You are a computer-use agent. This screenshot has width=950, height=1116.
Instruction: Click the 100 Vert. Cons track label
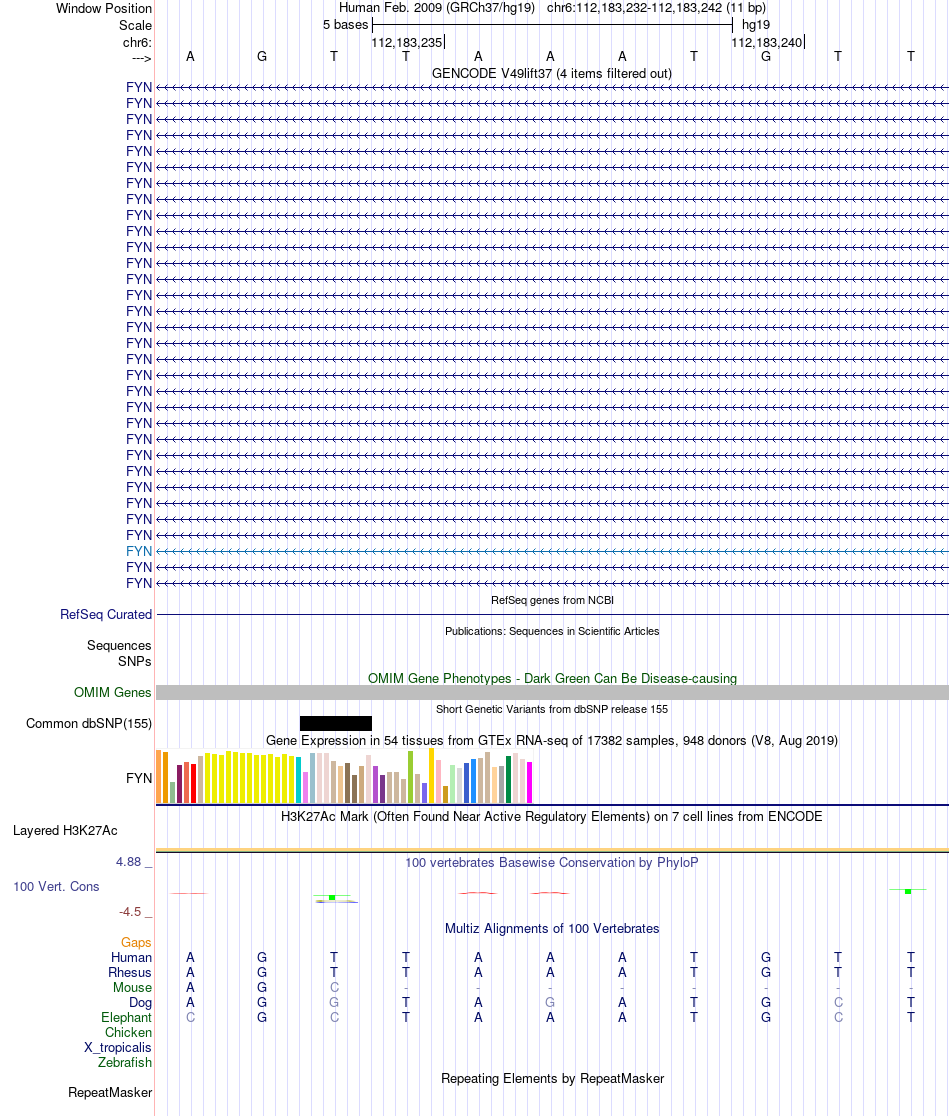(56, 887)
